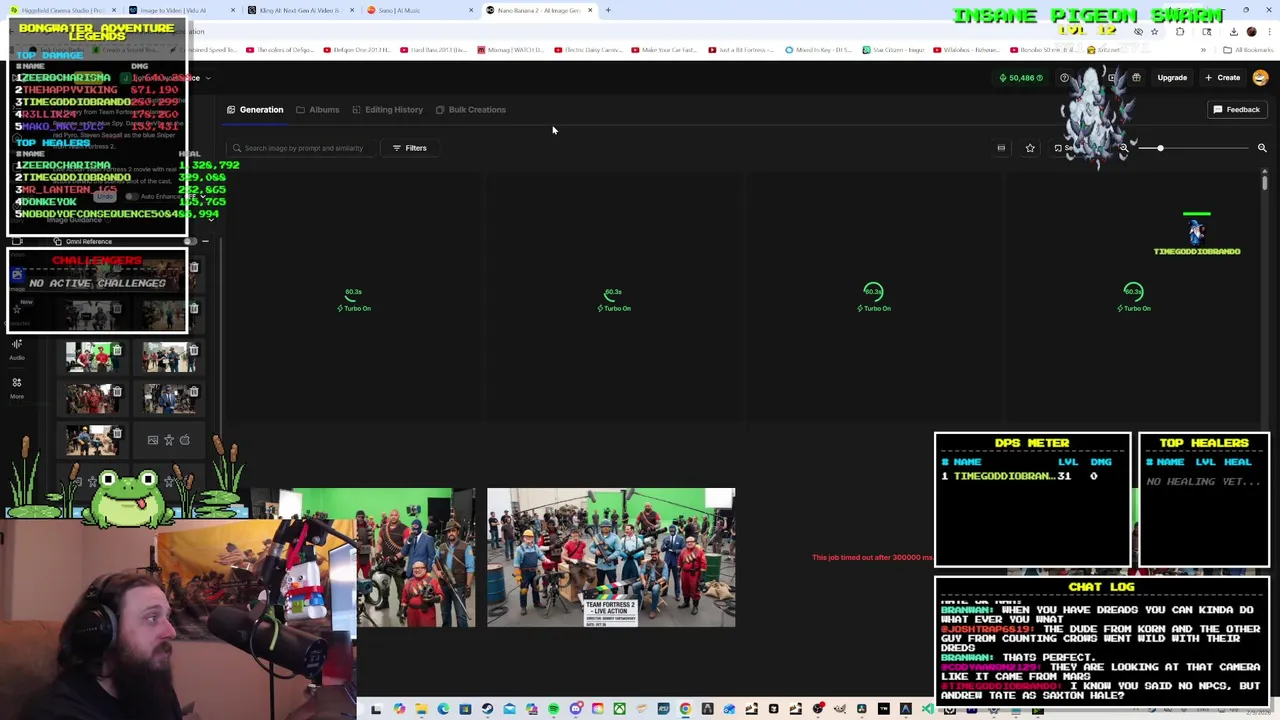Open the user avatar menu
Viewport: 1280px width, 720px height.
[x=1260, y=78]
